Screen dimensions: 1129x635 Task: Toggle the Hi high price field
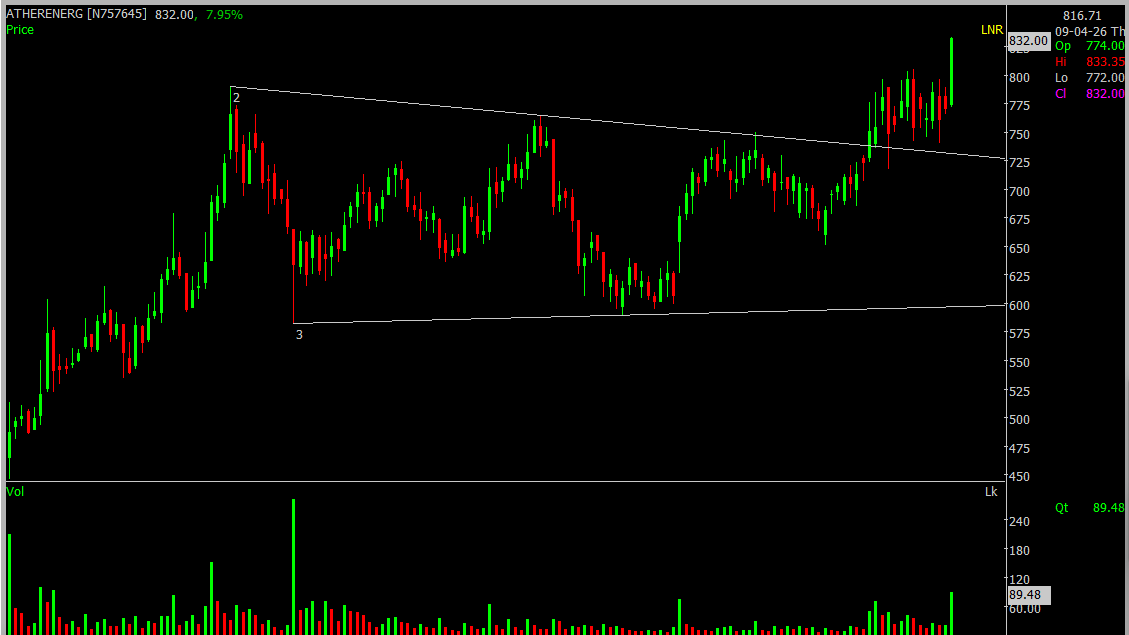1062,60
